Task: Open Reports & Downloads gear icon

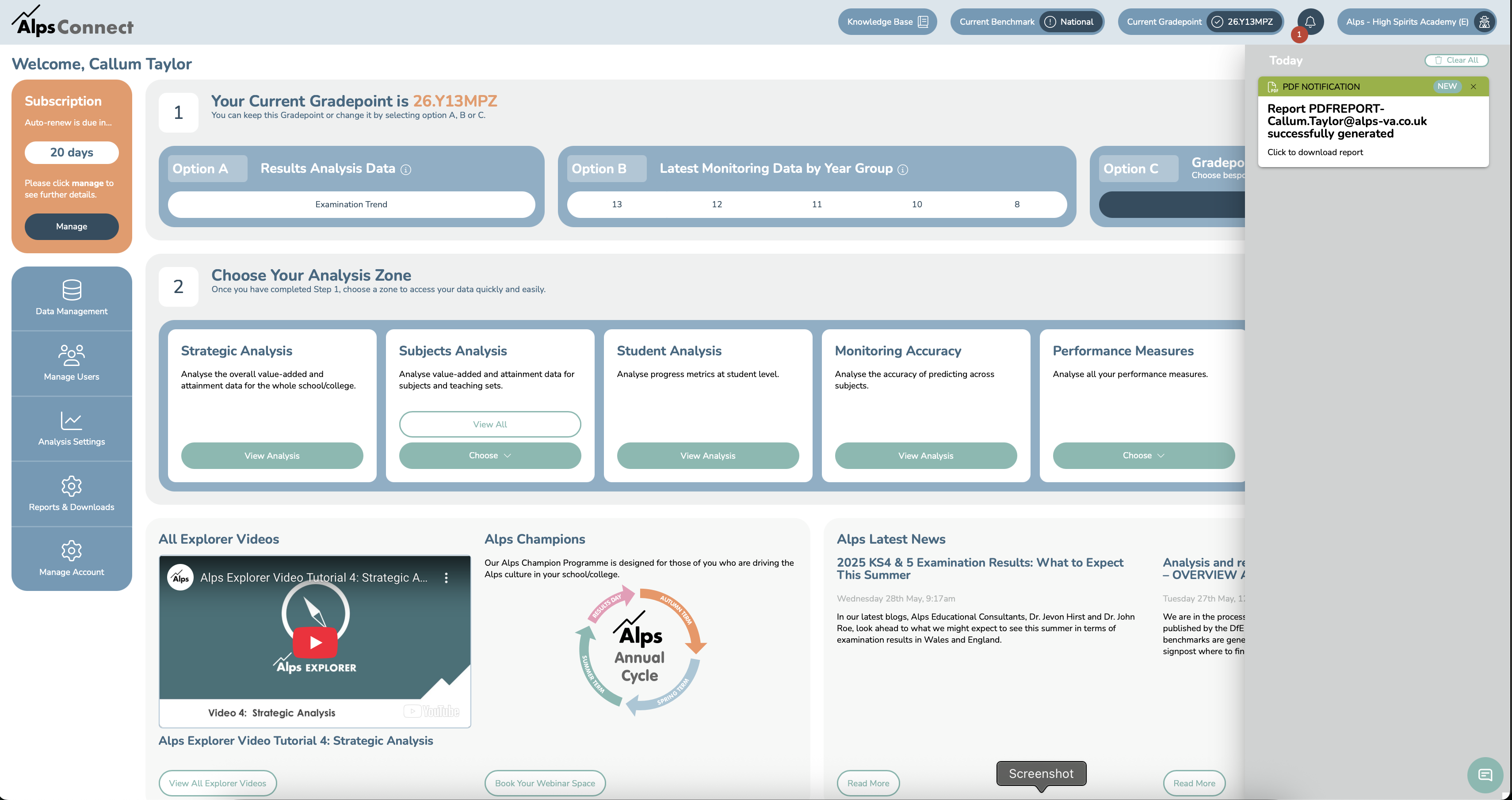Action: [72, 486]
